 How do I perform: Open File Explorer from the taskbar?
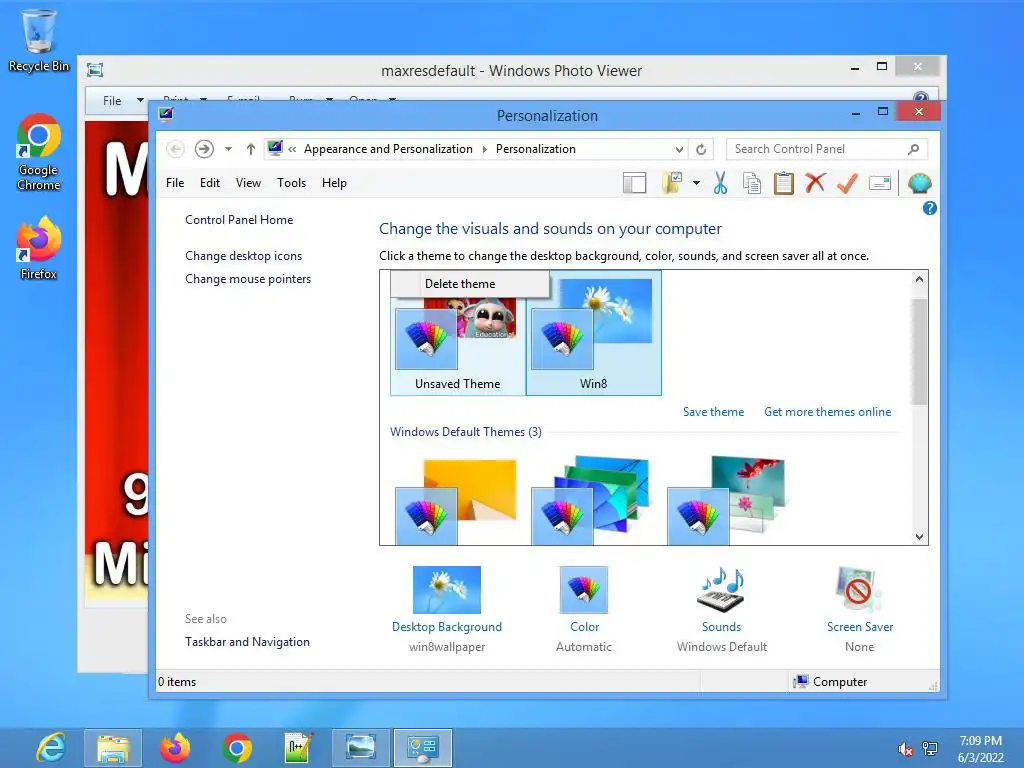tap(112, 748)
